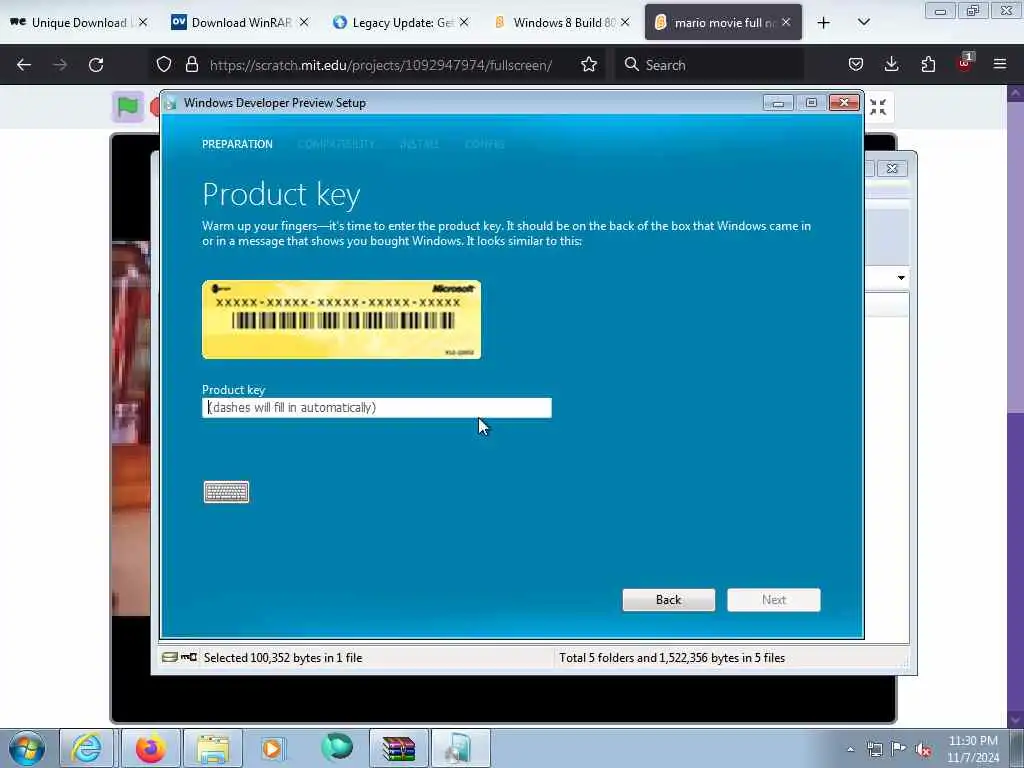
Task: View site security lock information
Action: pyautogui.click(x=191, y=65)
